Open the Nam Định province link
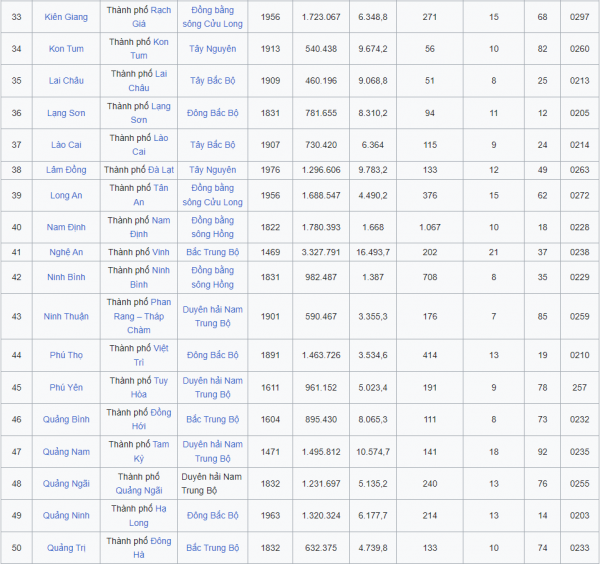 pyautogui.click(x=66, y=227)
